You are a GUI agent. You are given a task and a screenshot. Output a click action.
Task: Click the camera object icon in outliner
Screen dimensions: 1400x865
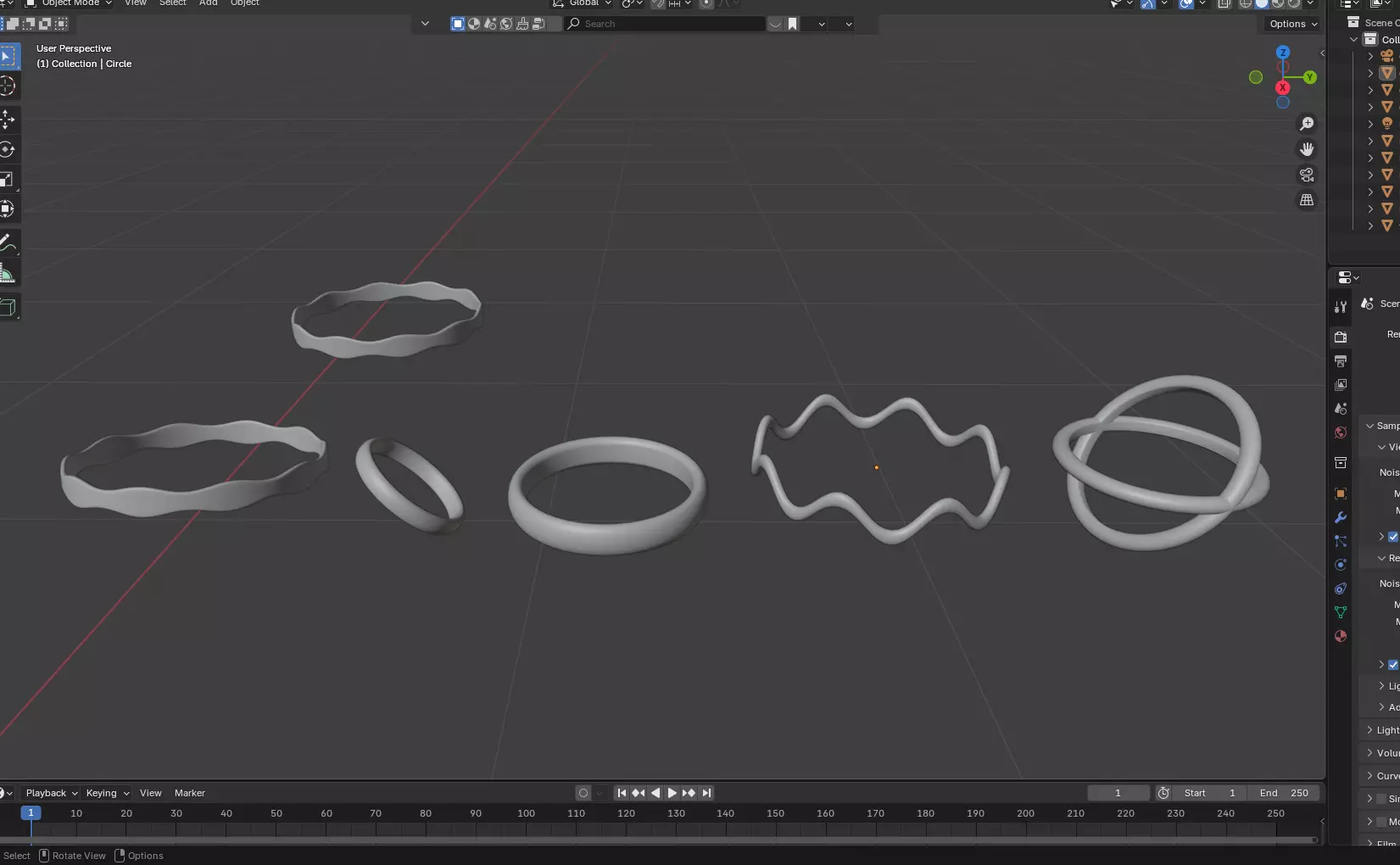click(x=1387, y=56)
